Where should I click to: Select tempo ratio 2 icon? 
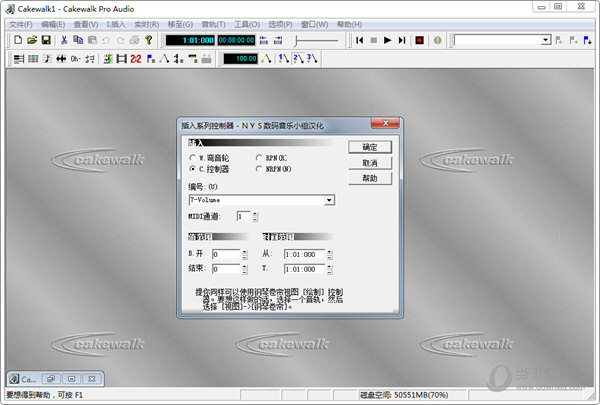click(x=298, y=59)
